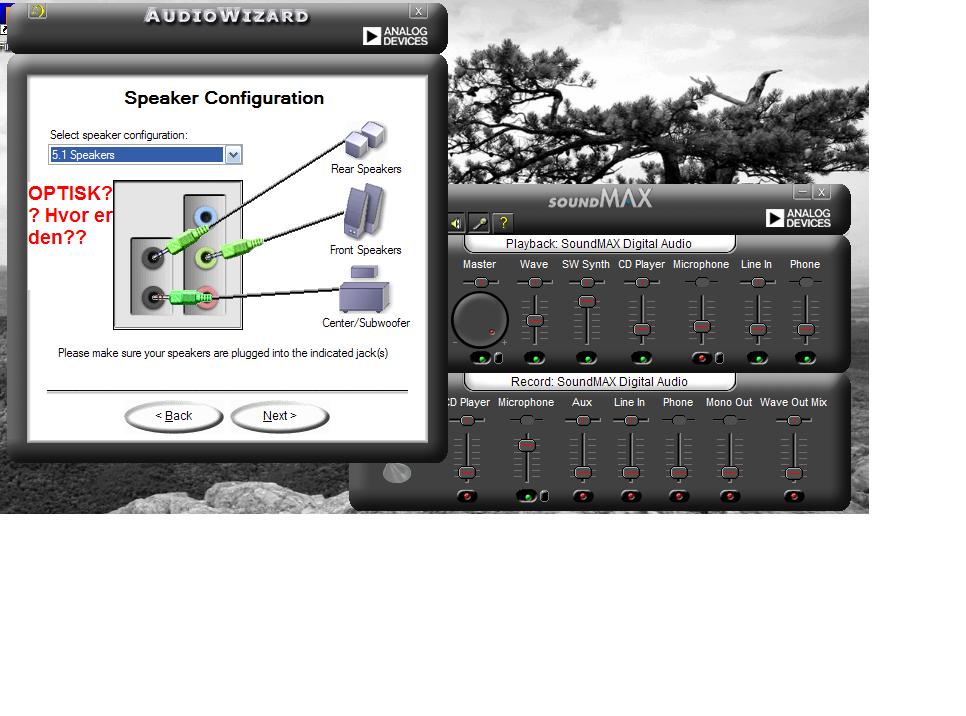Unmute playback Microphone red LED

click(x=702, y=358)
